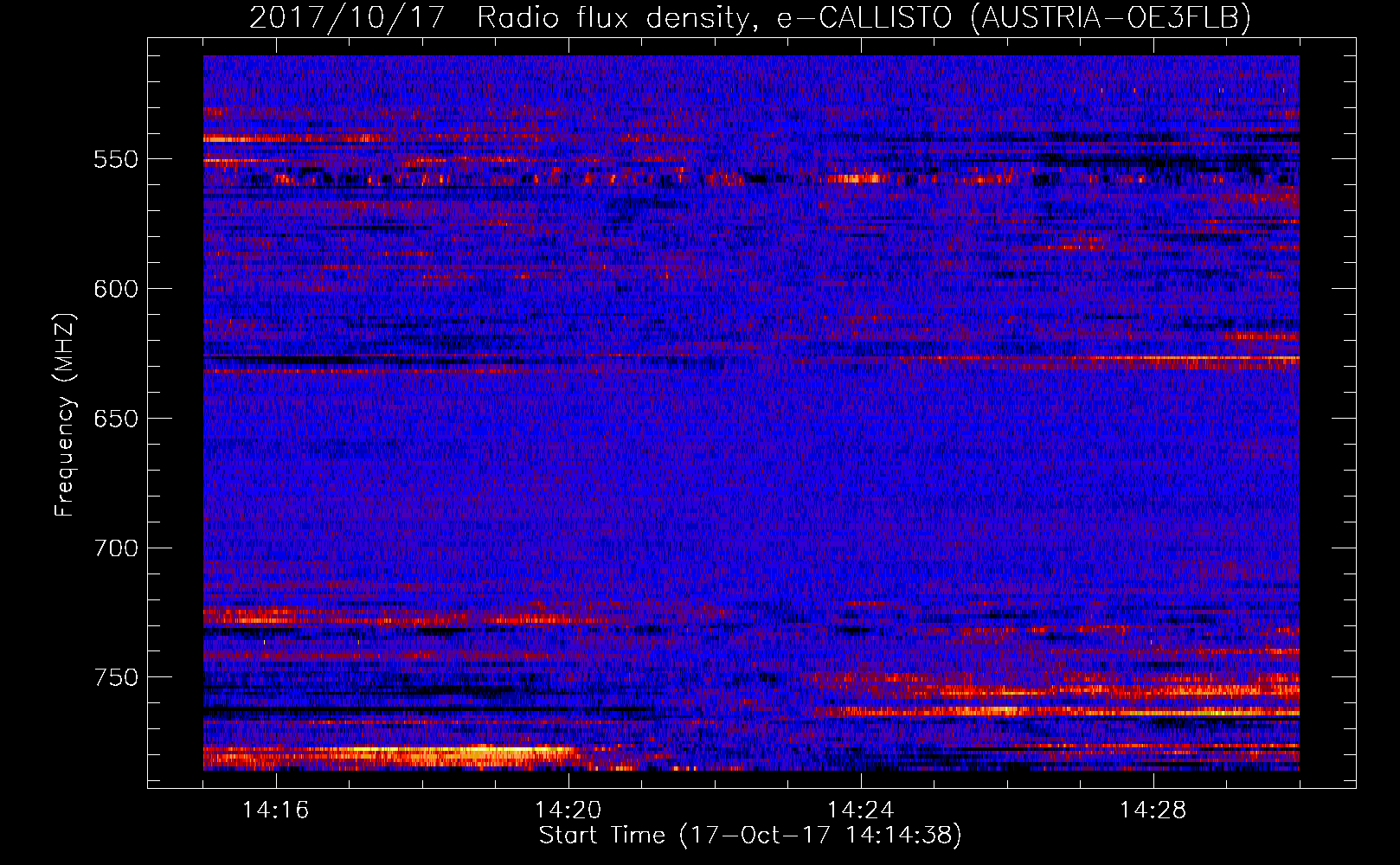Image resolution: width=1400 pixels, height=865 pixels.
Task: Click the 14:16 time tick label
Action: tap(276, 811)
